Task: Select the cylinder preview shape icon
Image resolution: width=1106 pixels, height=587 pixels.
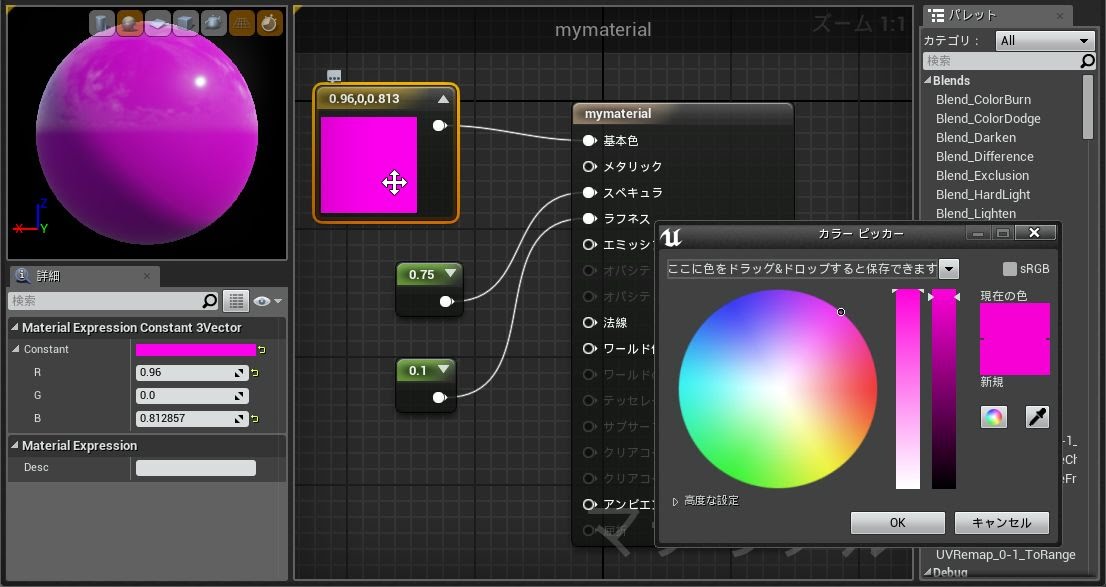Action: coord(102,23)
